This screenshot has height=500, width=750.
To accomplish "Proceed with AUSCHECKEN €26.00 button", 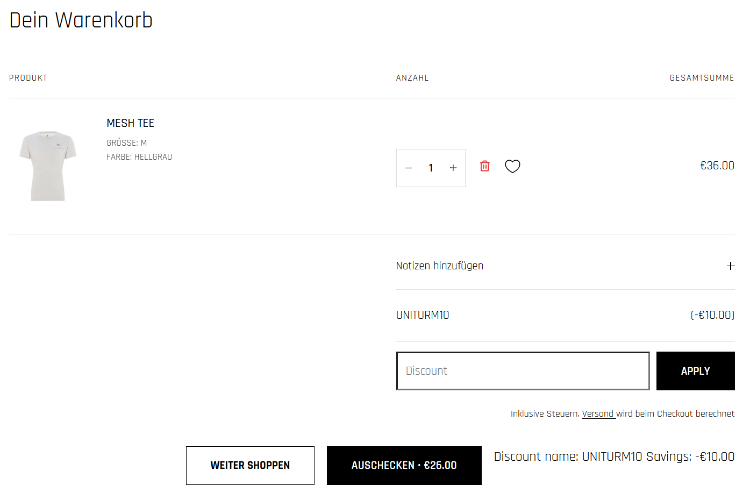I will pos(404,465).
